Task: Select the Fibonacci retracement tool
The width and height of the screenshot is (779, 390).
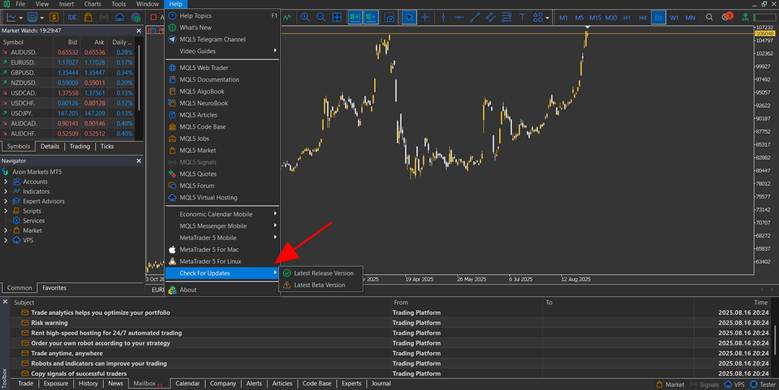Action: tap(506, 17)
